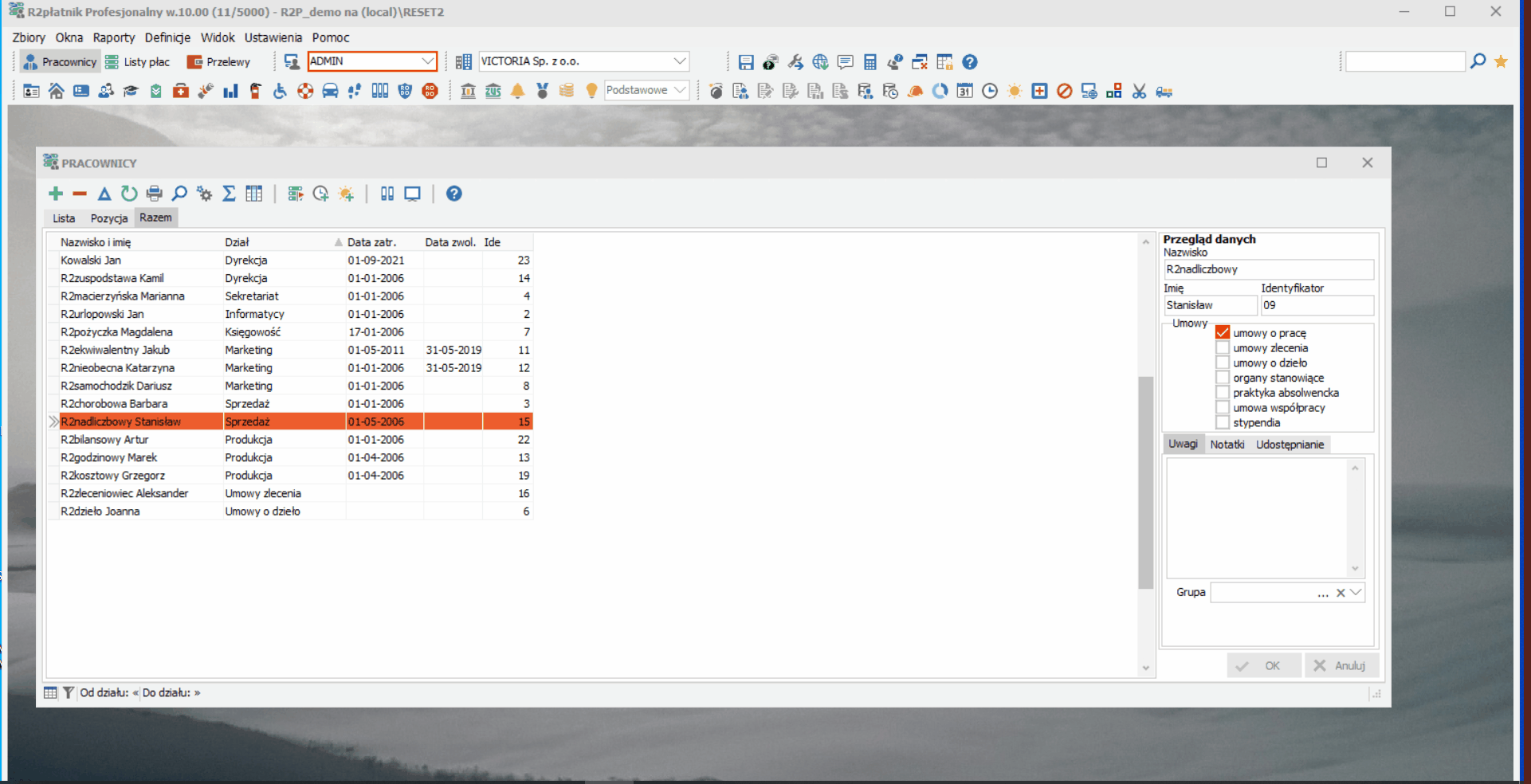Click the lifebuoy icon
1531x784 pixels.
(x=305, y=91)
